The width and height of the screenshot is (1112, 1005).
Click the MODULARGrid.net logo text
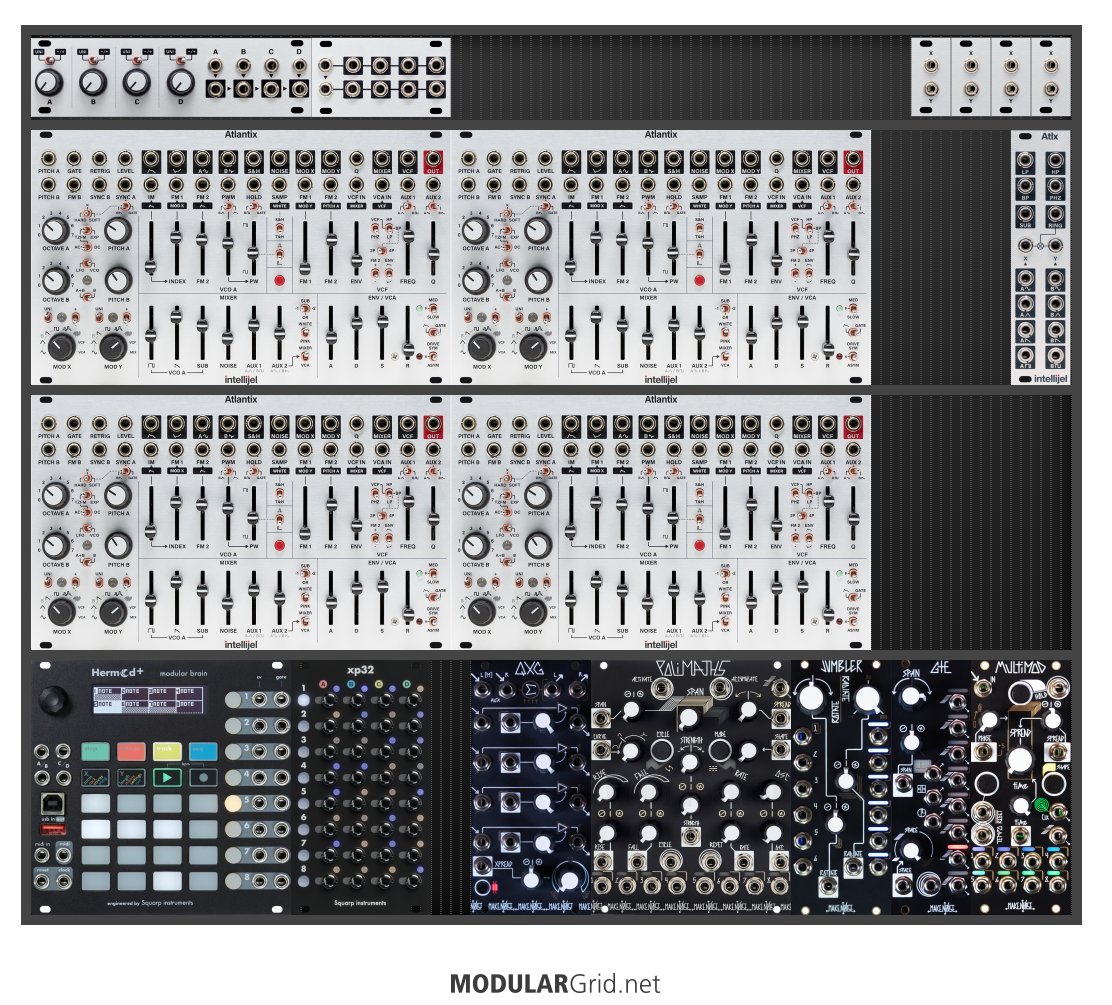tap(555, 984)
